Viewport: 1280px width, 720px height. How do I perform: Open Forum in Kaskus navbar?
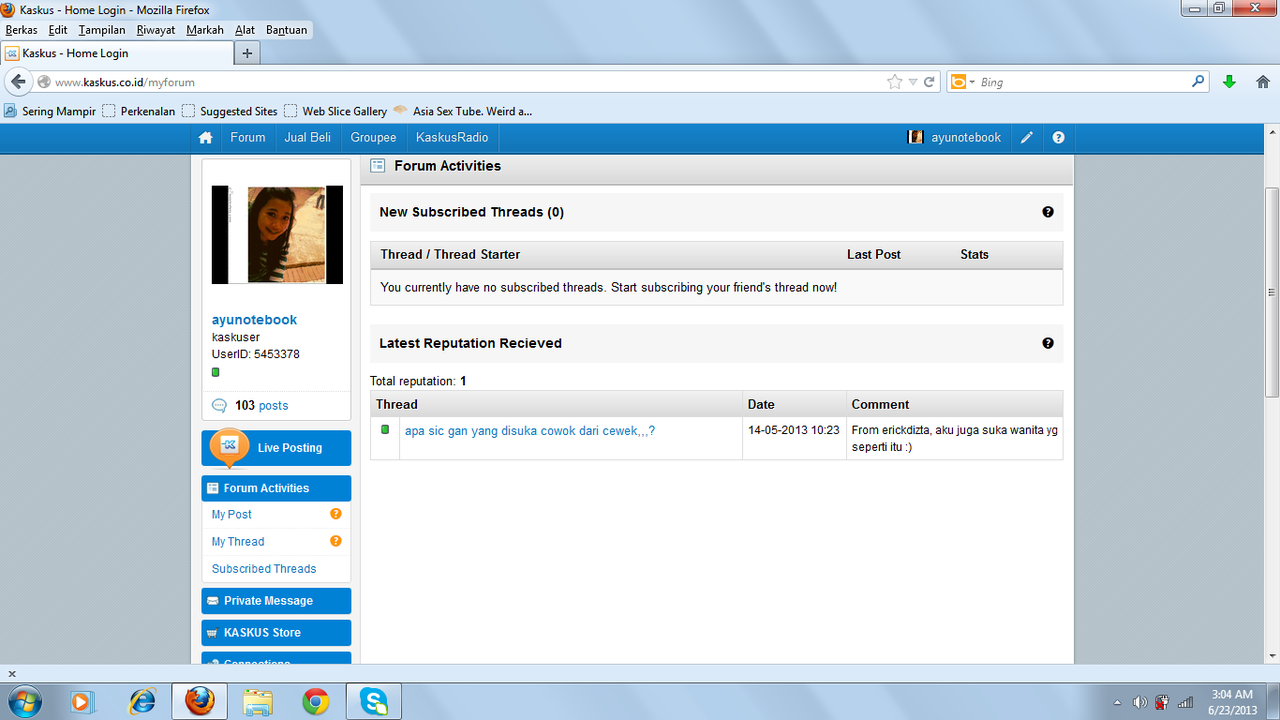pyautogui.click(x=248, y=138)
